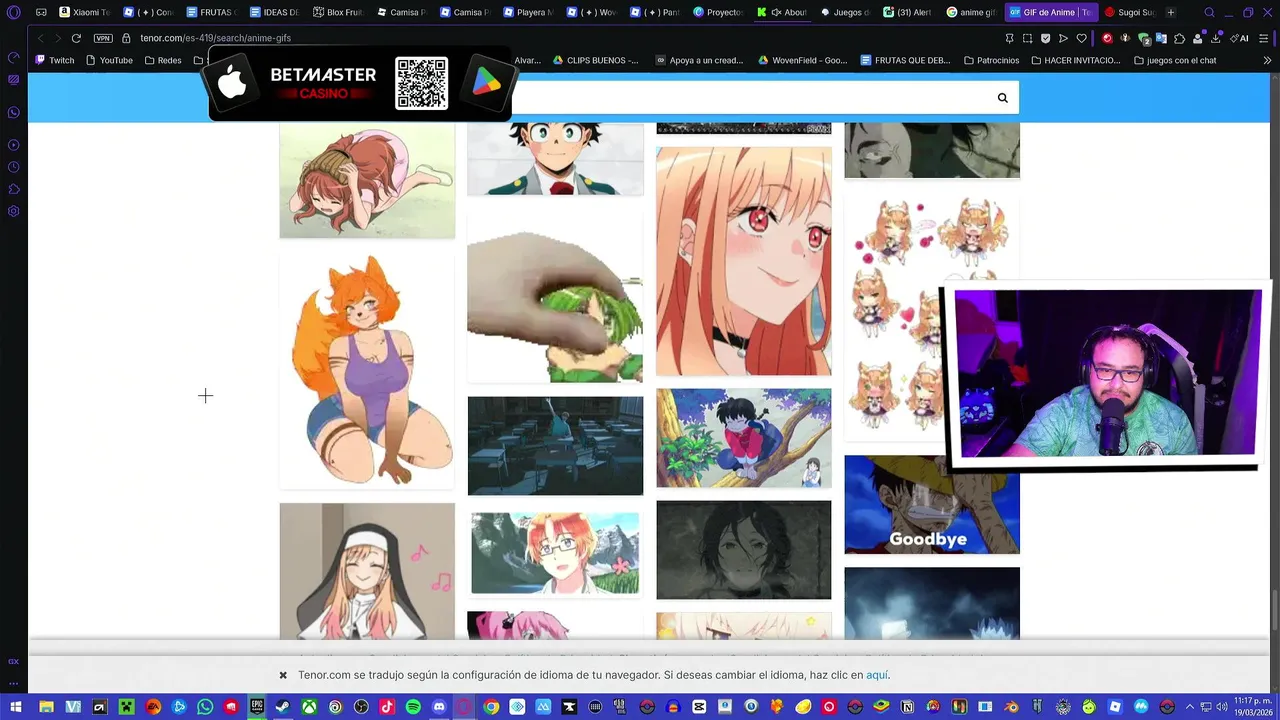
Task: Click the Opera GX logo menu
Action: 14,12
